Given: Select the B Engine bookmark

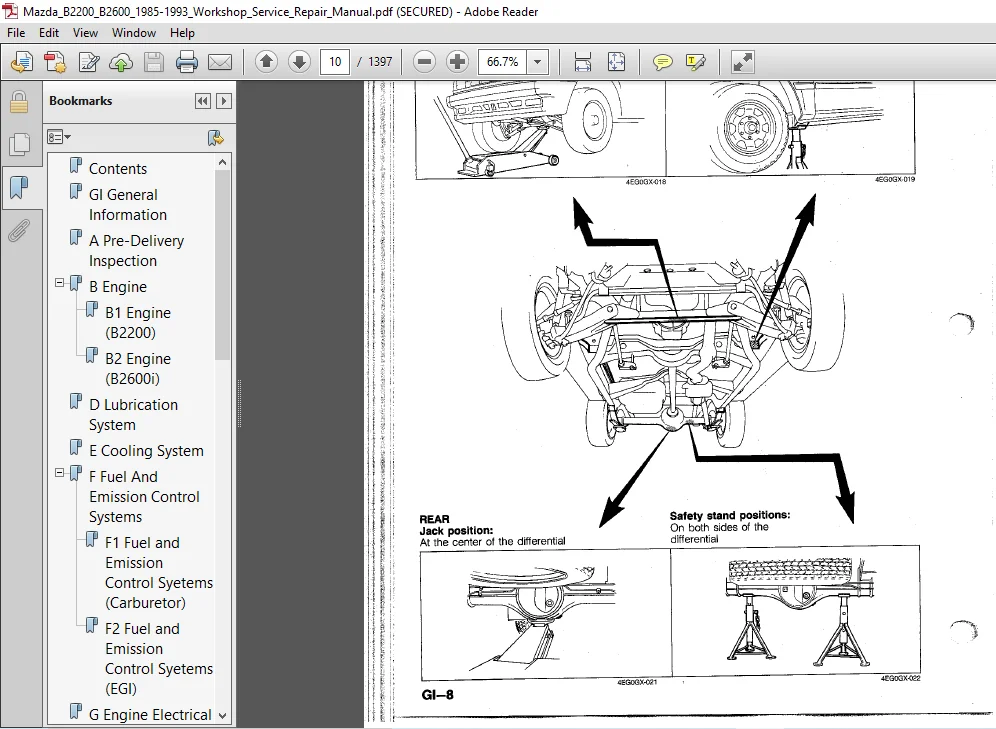Looking at the screenshot, I should (x=118, y=287).
